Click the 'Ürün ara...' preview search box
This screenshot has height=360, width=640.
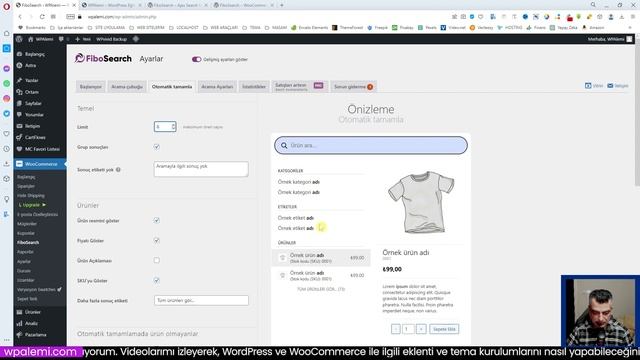[371, 145]
